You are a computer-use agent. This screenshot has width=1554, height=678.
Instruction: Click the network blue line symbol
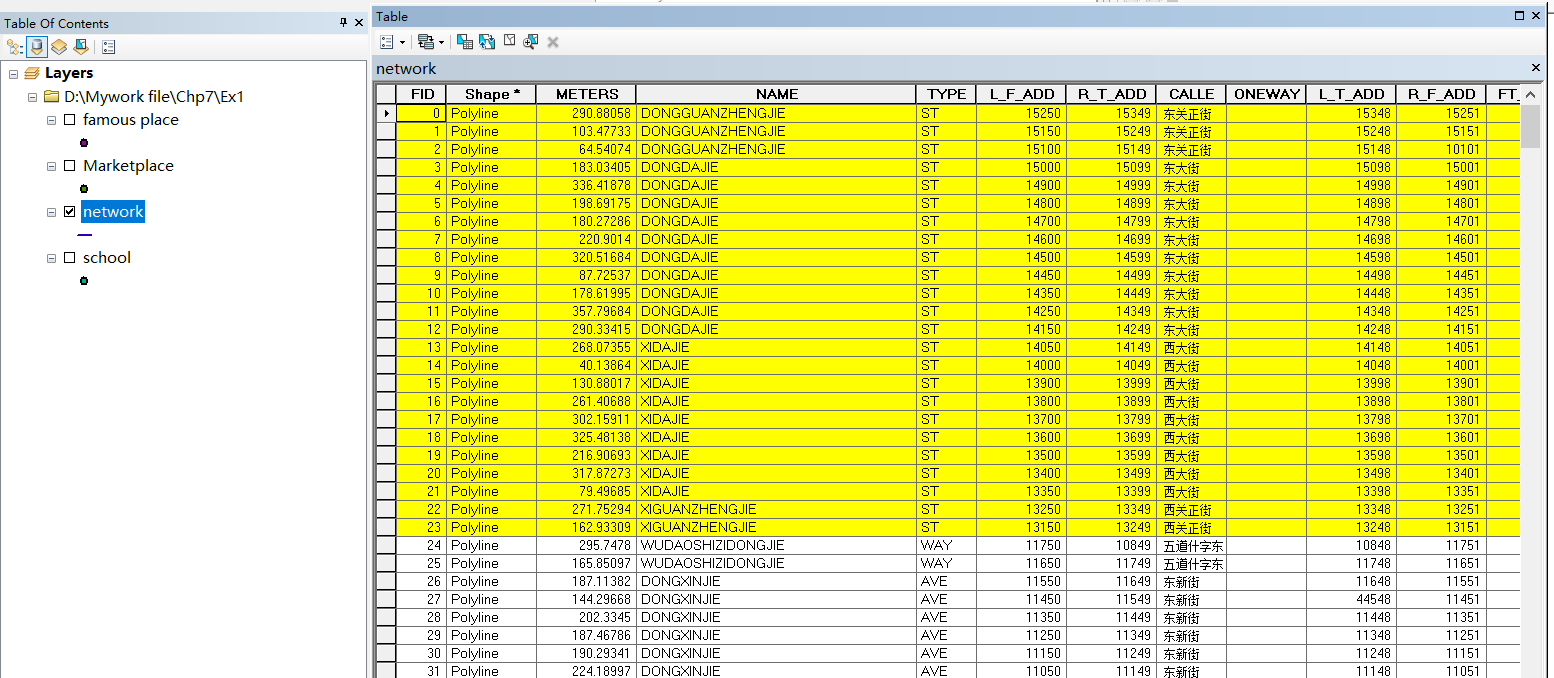point(85,234)
